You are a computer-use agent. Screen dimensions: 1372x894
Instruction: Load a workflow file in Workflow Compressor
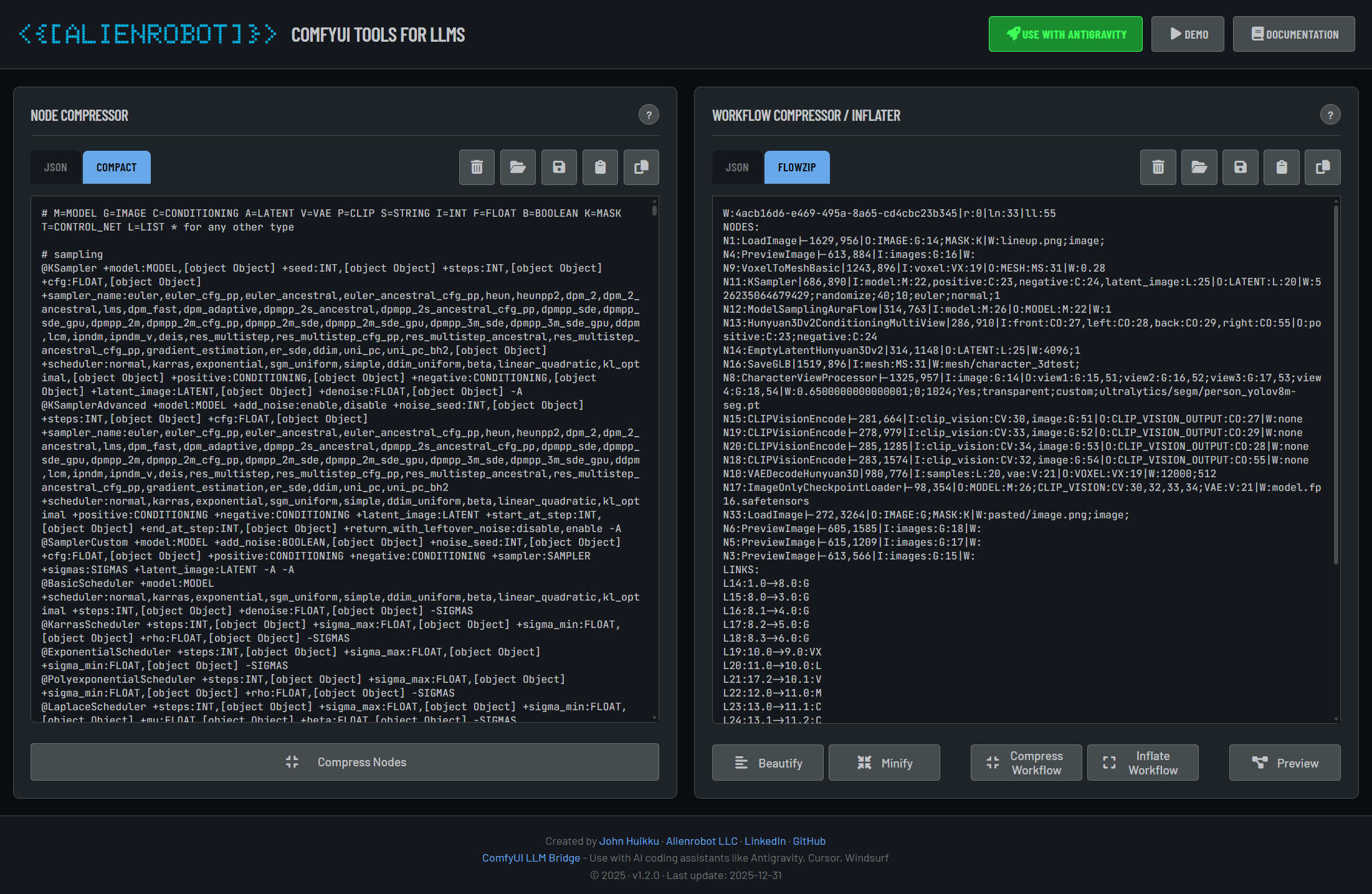coord(1199,167)
